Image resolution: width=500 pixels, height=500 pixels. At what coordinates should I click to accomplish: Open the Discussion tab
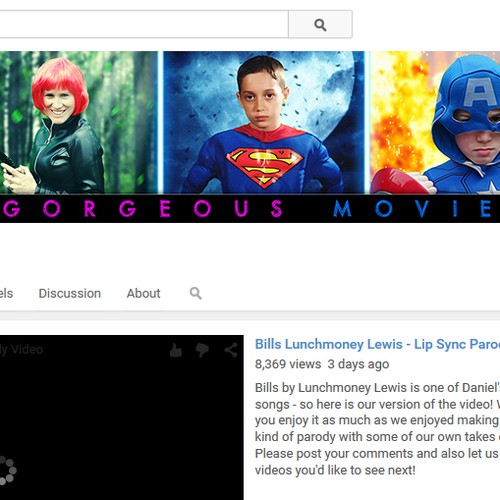tap(70, 293)
